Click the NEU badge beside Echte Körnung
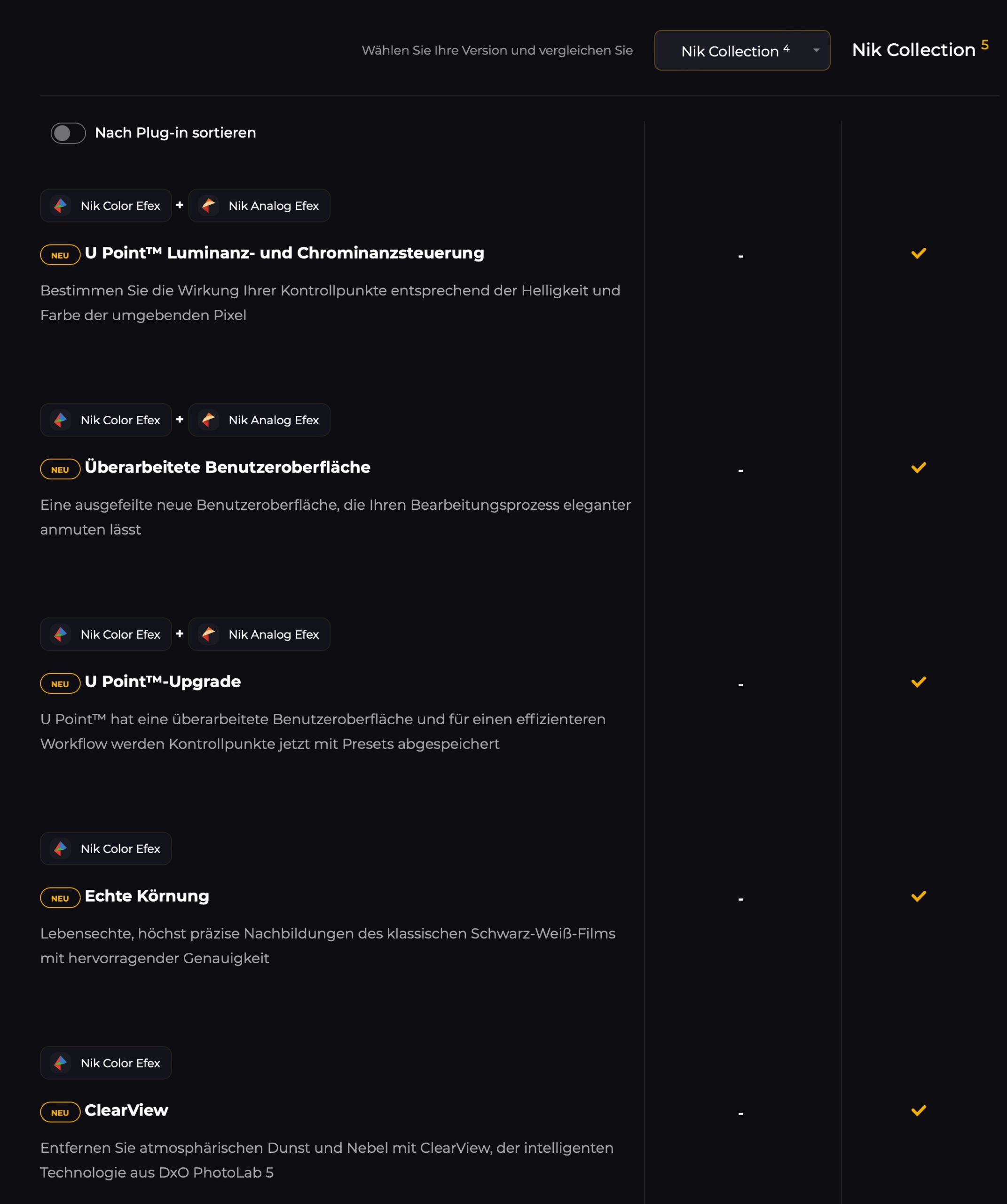 coord(60,898)
